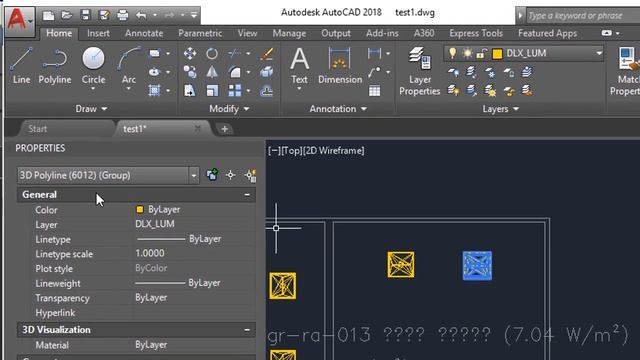Click the Layer value DLX_LUM in properties
This screenshot has height=360, width=640.
coord(155,224)
